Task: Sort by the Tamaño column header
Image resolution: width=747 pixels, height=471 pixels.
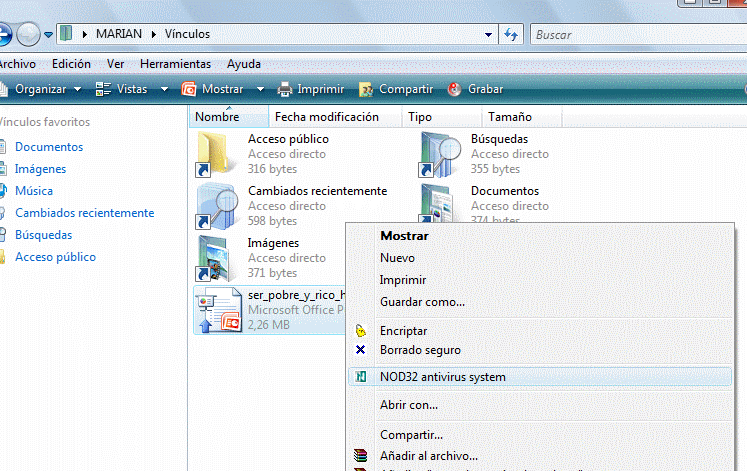Action: [522, 117]
